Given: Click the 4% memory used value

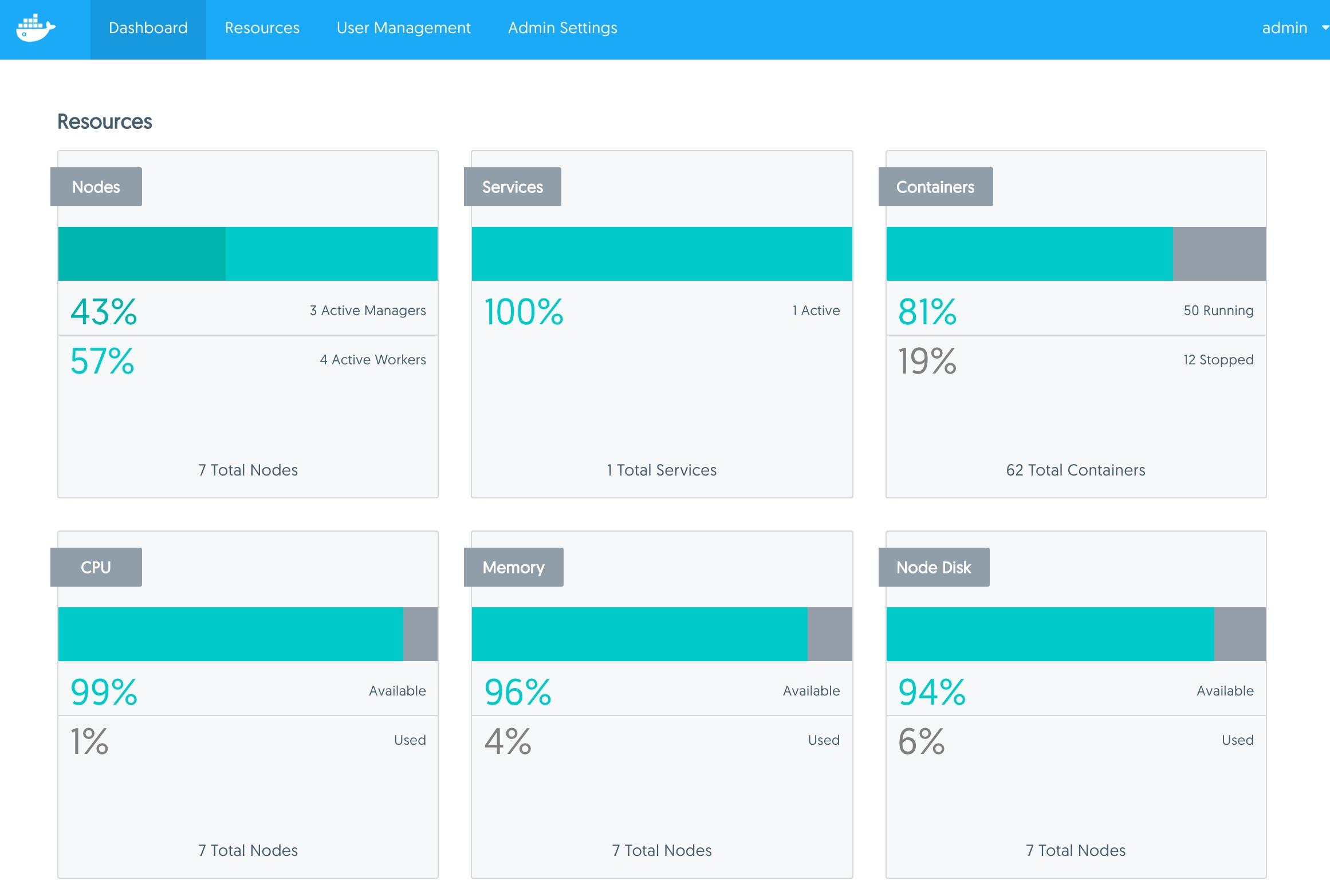Looking at the screenshot, I should 508,742.
